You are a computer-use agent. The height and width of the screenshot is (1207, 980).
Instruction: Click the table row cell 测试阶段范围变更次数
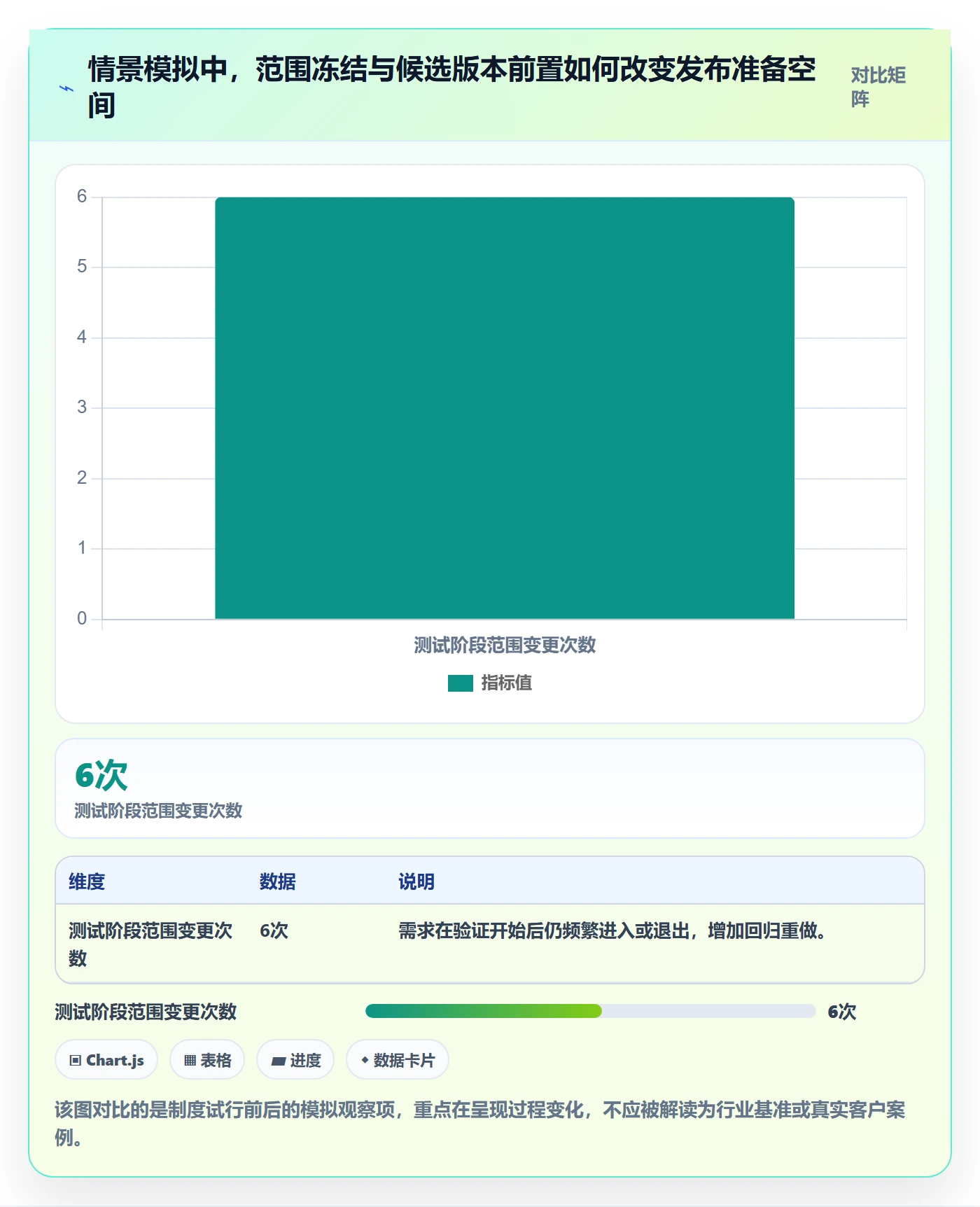point(150,944)
